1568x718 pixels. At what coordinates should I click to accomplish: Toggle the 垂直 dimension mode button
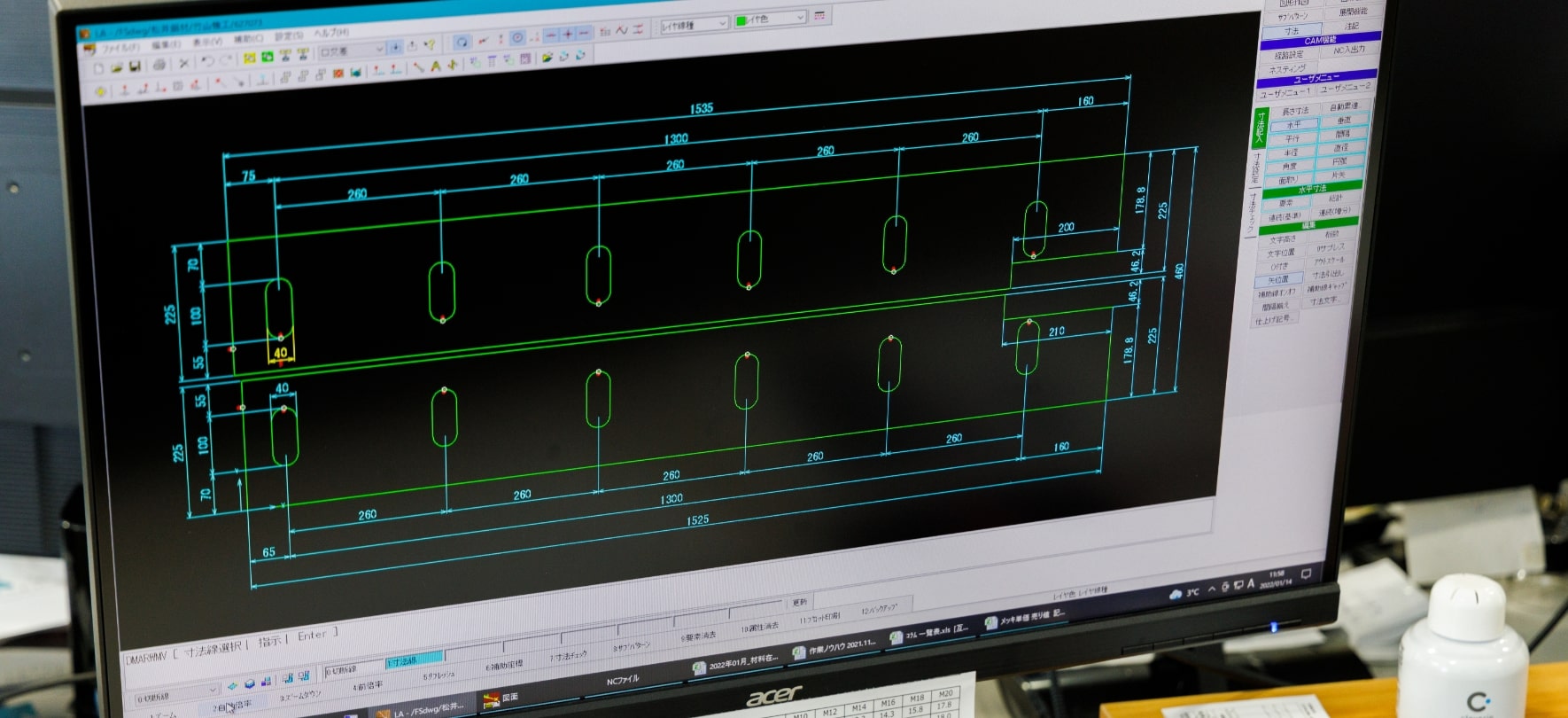click(1345, 120)
